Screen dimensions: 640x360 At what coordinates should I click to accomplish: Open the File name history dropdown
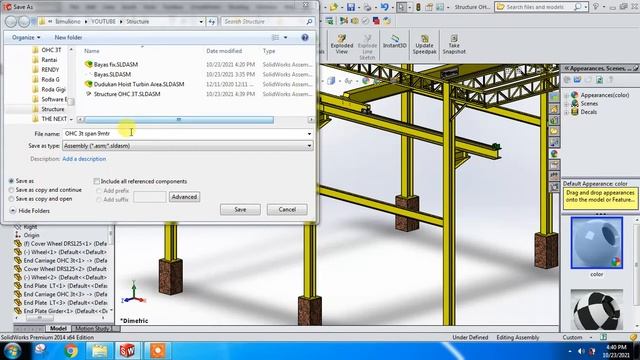(x=309, y=133)
